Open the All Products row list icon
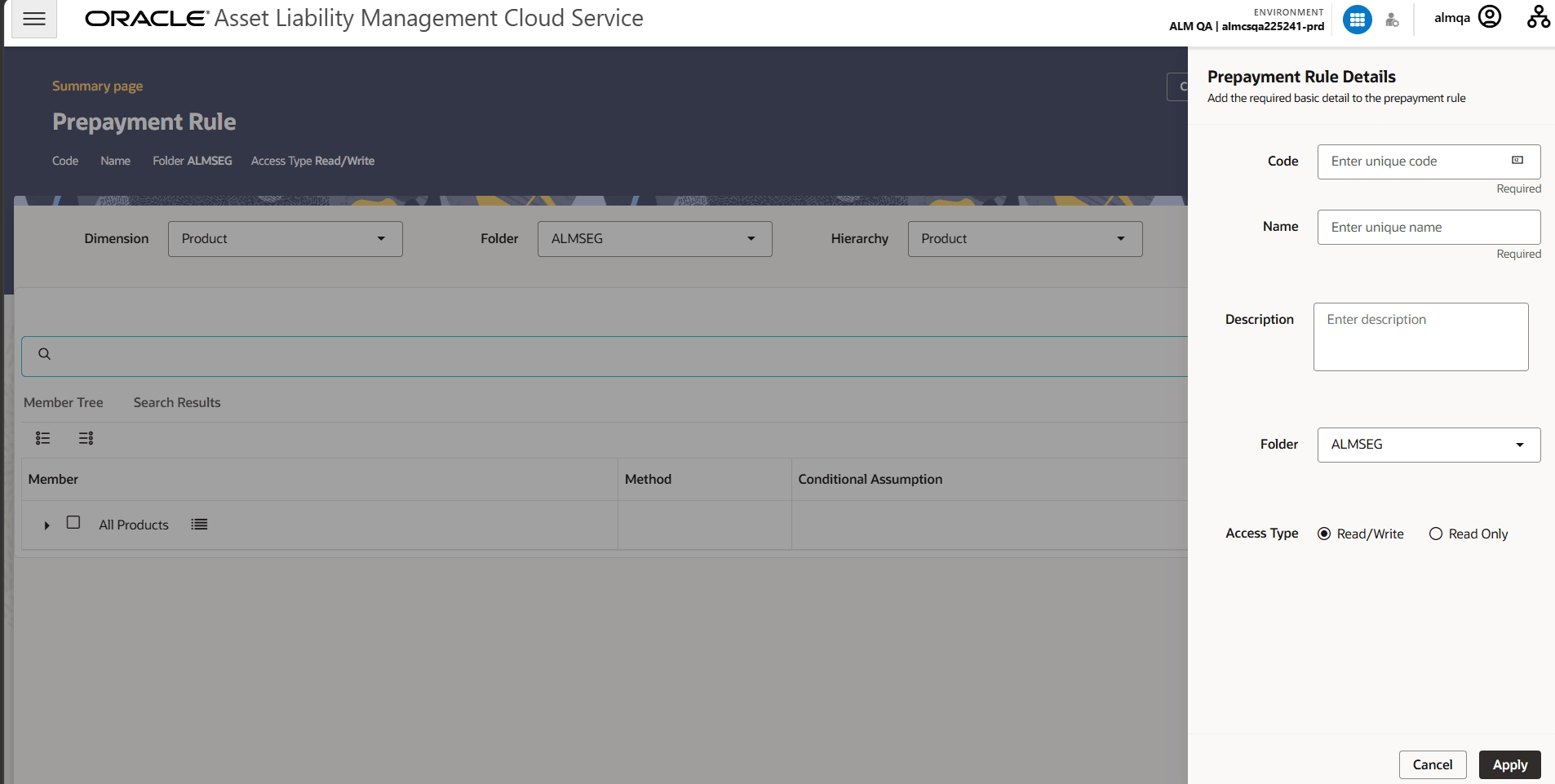Image resolution: width=1555 pixels, height=784 pixels. point(199,525)
